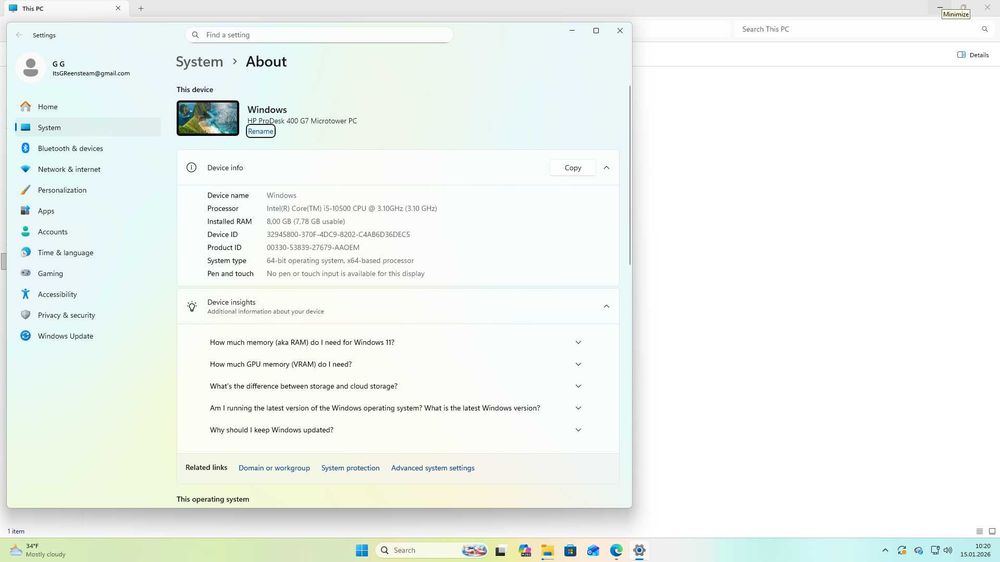Screen dimensions: 1000x562
Task: Click the Processor value text
Action: tap(351, 209)
